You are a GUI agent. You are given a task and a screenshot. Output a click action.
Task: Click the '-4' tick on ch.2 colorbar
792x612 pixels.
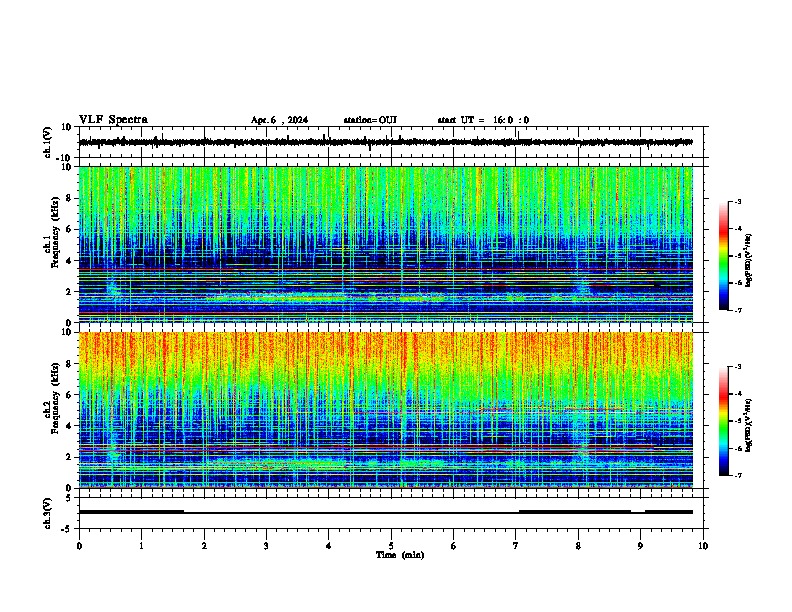point(737,394)
